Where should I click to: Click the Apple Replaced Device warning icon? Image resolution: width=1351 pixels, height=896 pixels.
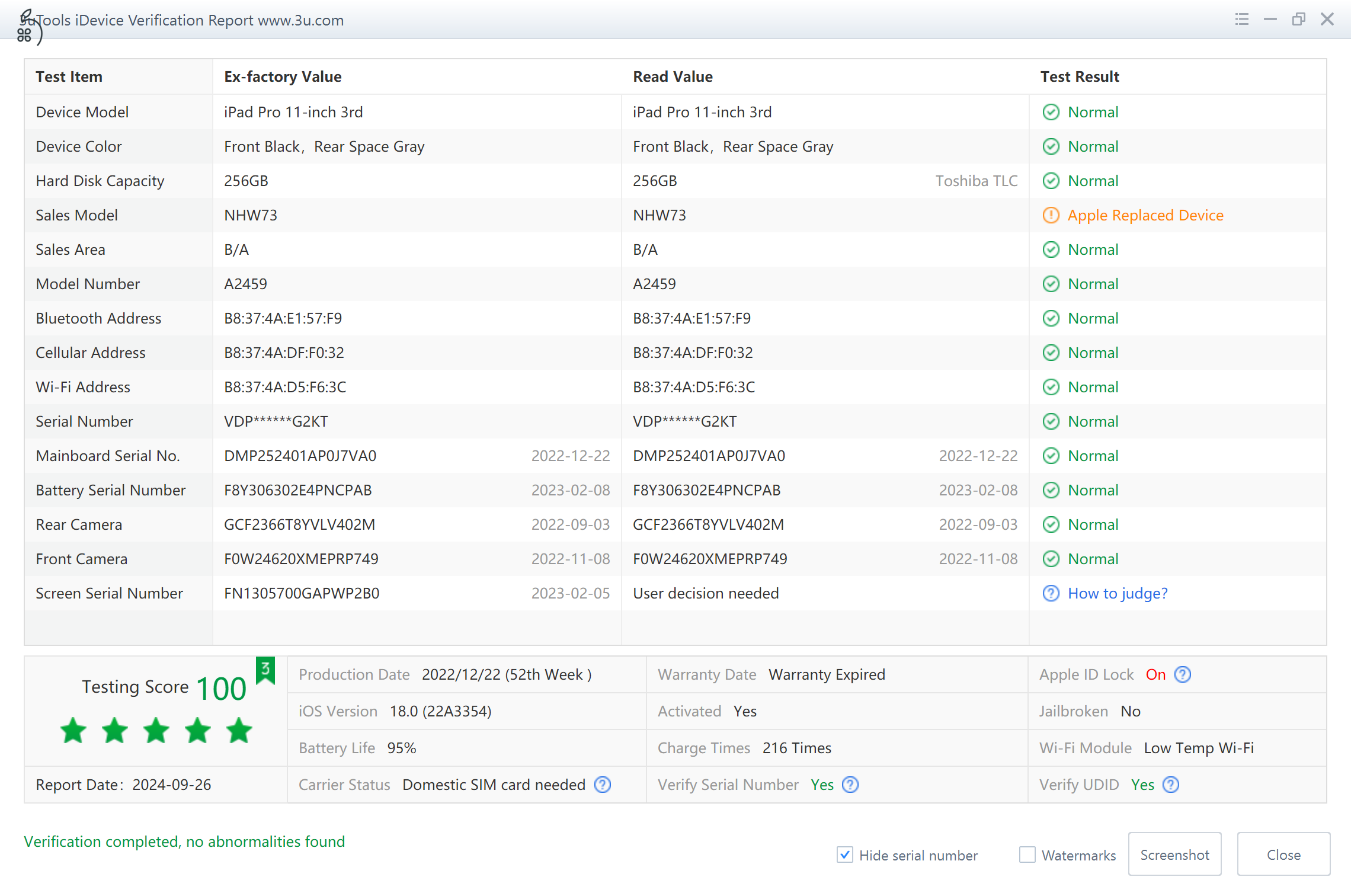(x=1049, y=215)
